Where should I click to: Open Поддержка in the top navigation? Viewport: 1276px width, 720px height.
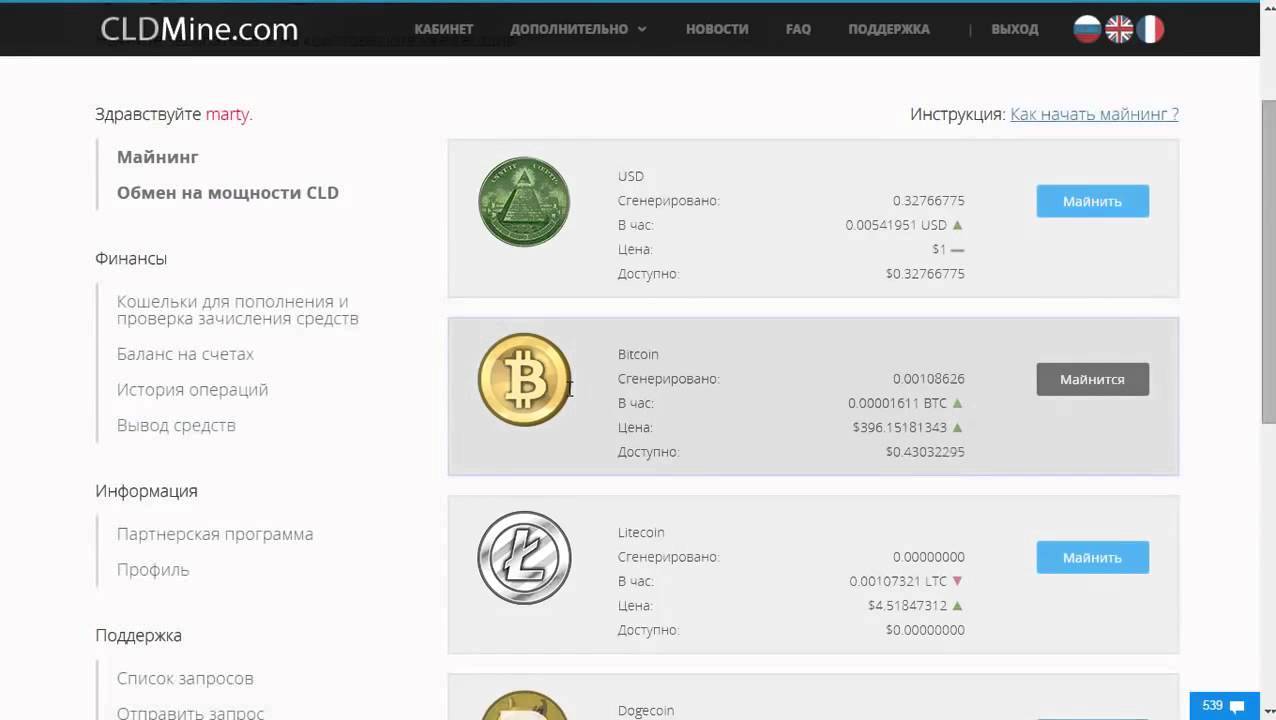(889, 29)
